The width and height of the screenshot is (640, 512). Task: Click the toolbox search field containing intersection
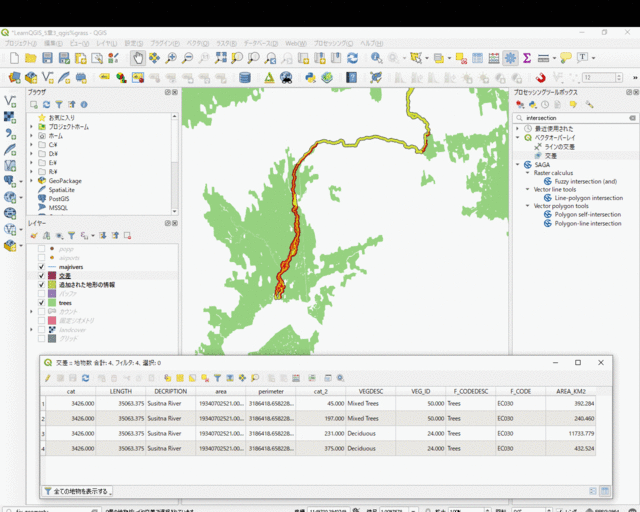(576, 118)
